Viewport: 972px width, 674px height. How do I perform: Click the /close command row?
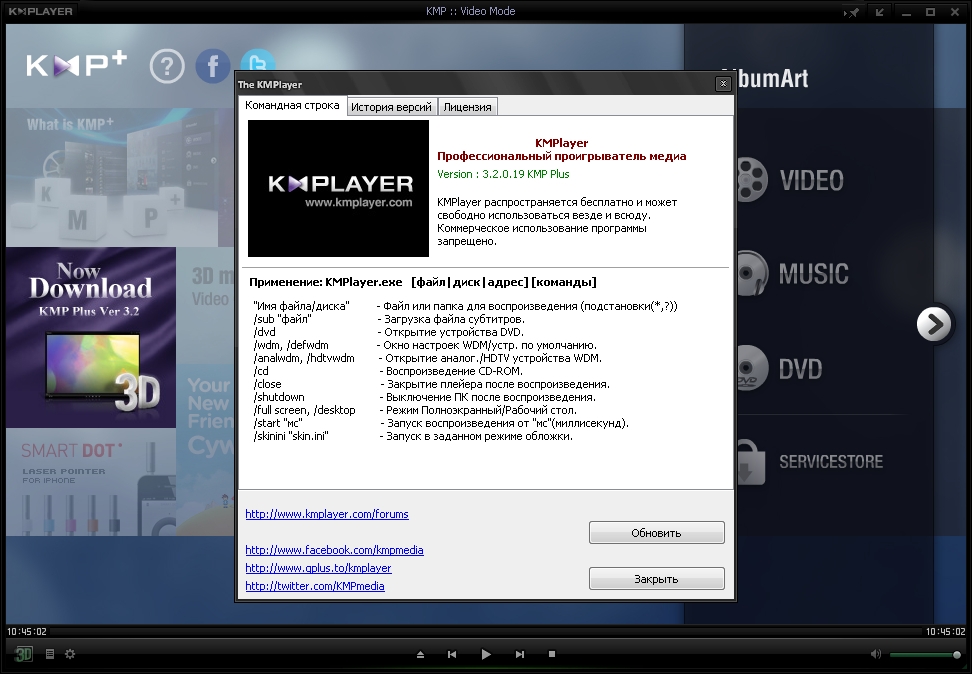coord(431,384)
